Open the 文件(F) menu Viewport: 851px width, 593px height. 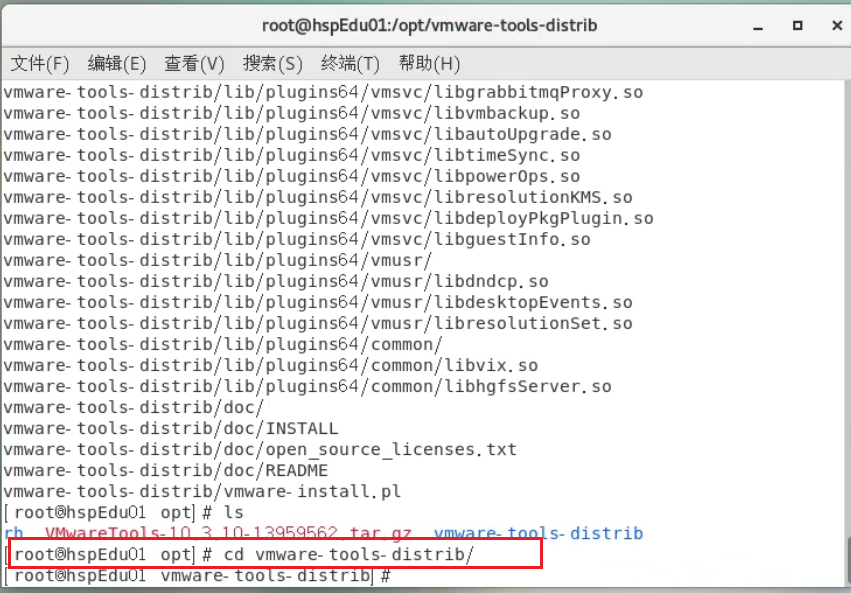[40, 63]
